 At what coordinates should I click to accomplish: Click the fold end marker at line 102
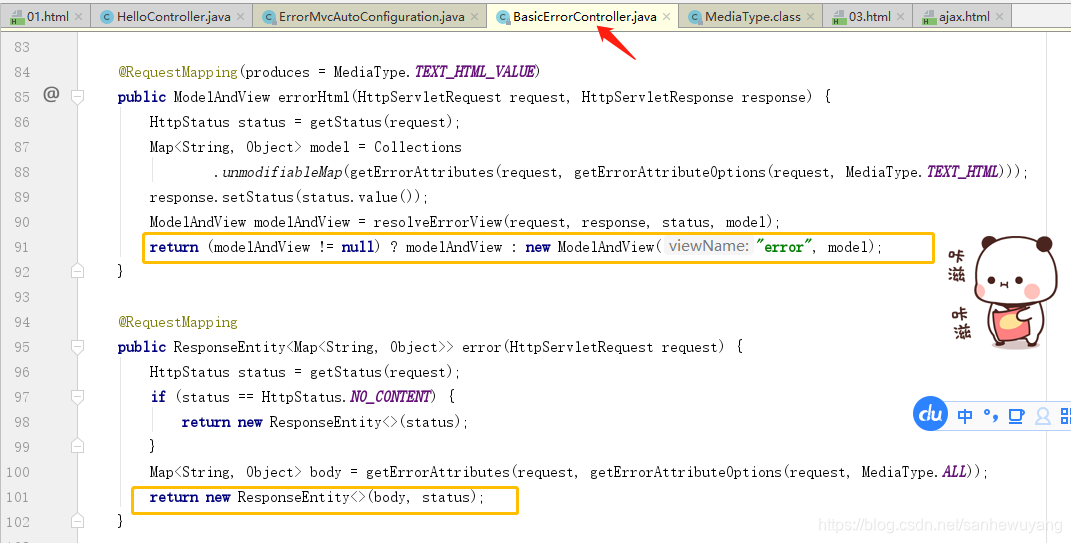77,521
